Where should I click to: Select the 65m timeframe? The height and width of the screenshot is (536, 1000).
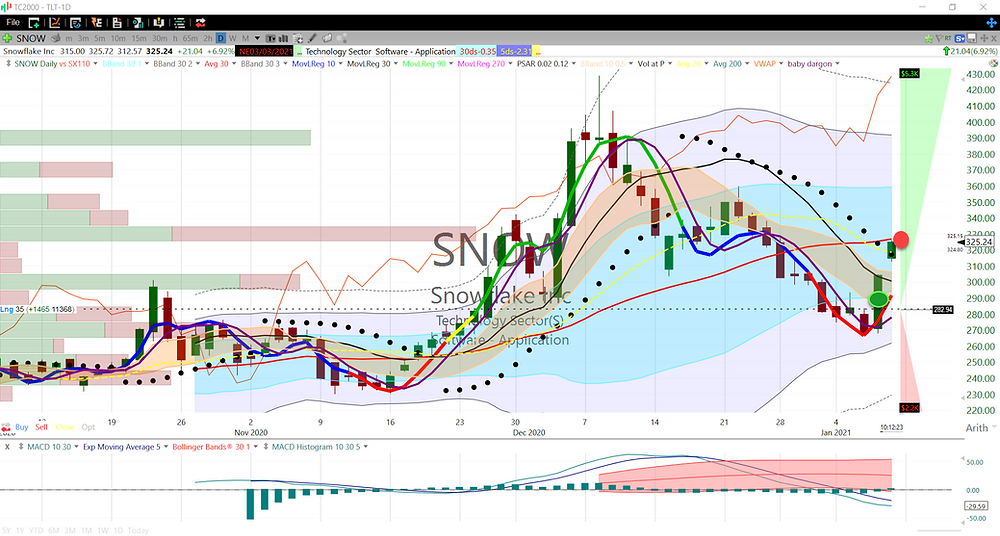(190, 38)
